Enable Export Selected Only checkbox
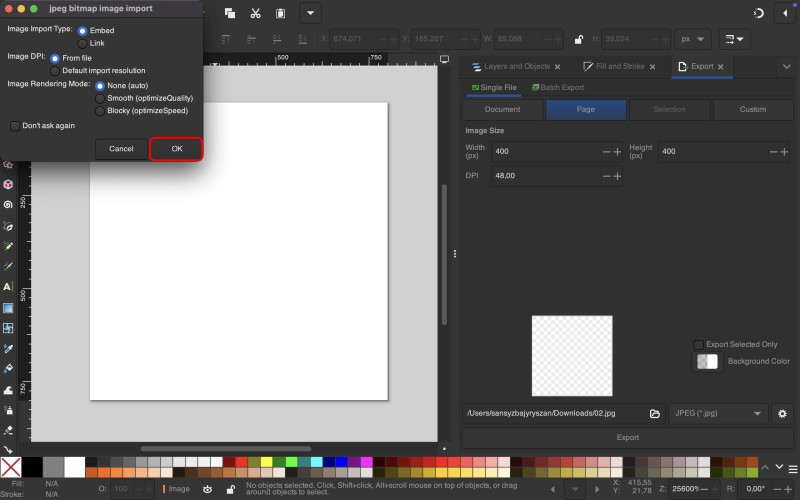Viewport: 800px width, 500px height. [698, 345]
